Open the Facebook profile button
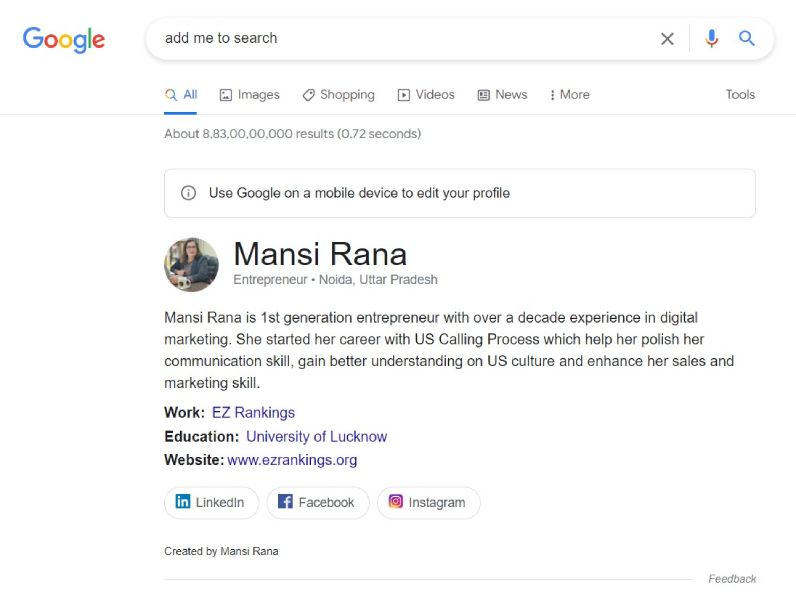 click(317, 503)
